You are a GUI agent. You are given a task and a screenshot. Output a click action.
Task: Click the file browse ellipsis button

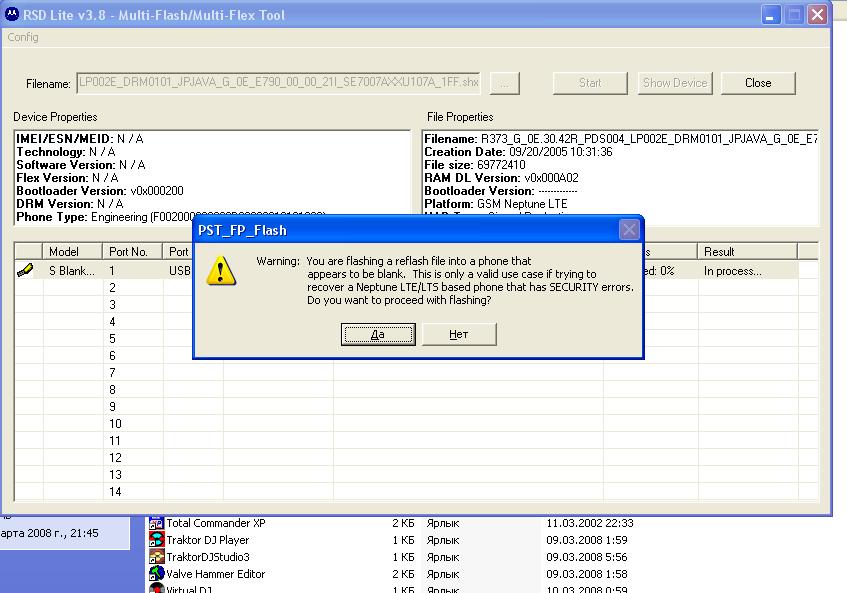point(505,83)
